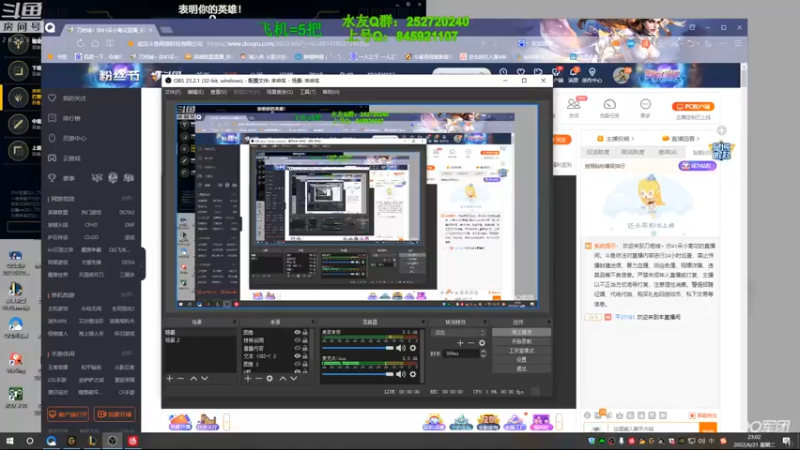Add a new scene in OBS scenes panel
Image resolution: width=800 pixels, height=450 pixels.
169,379
